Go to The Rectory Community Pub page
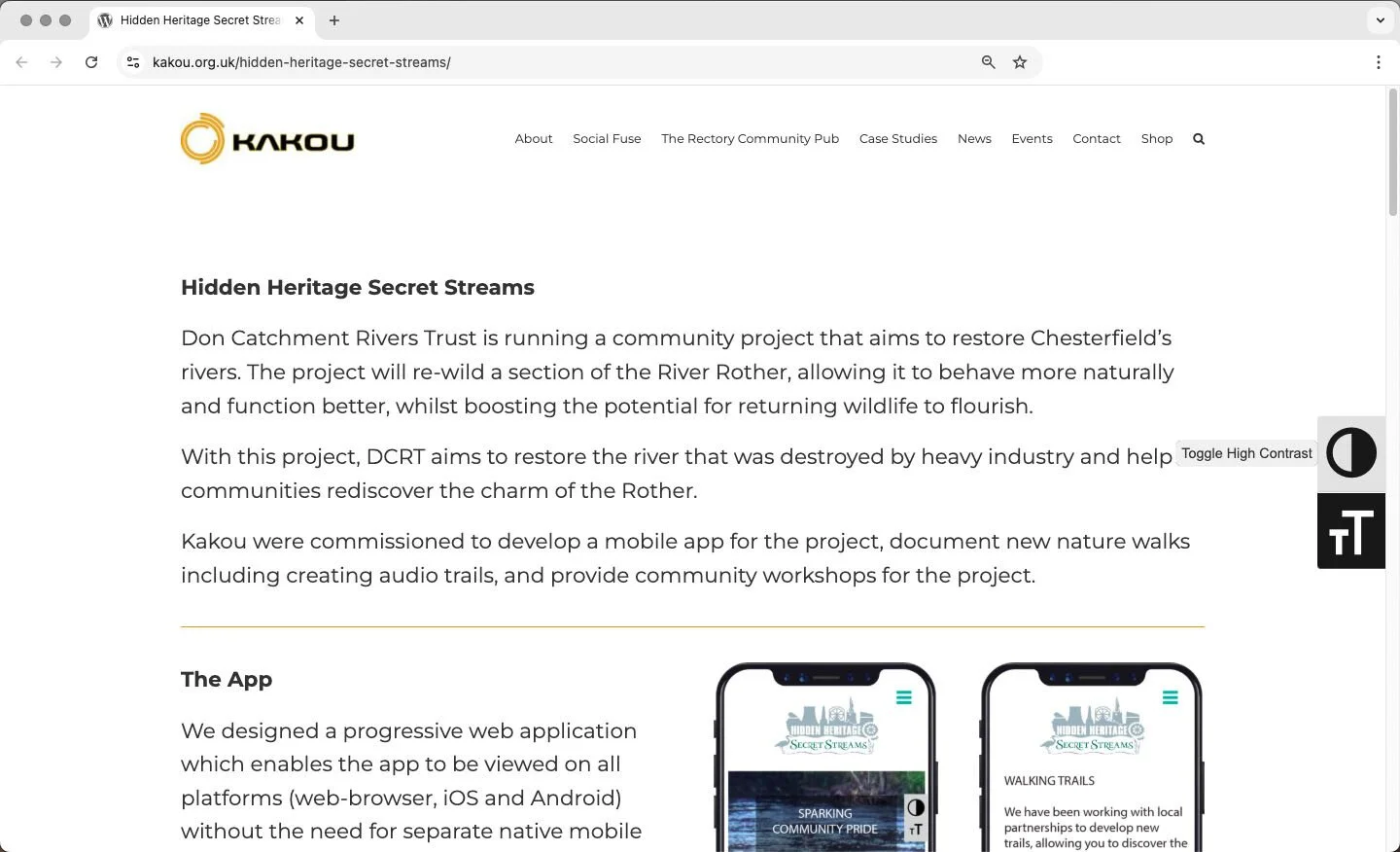1400x852 pixels. [x=750, y=139]
